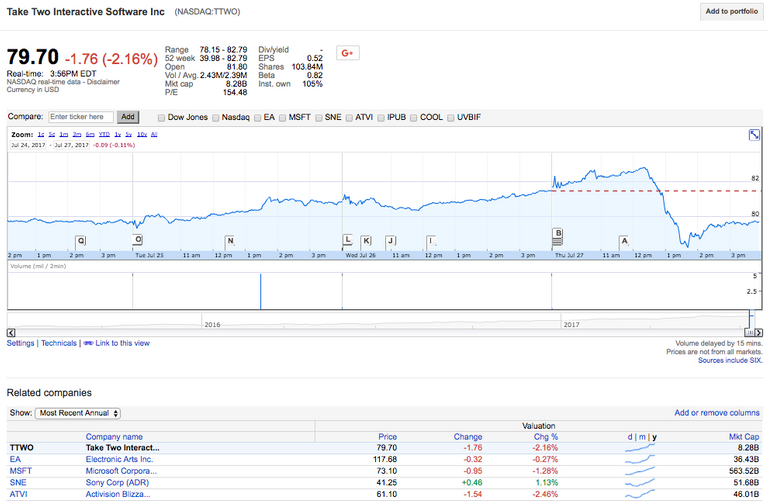Click the Google+ share icon

coord(348,53)
